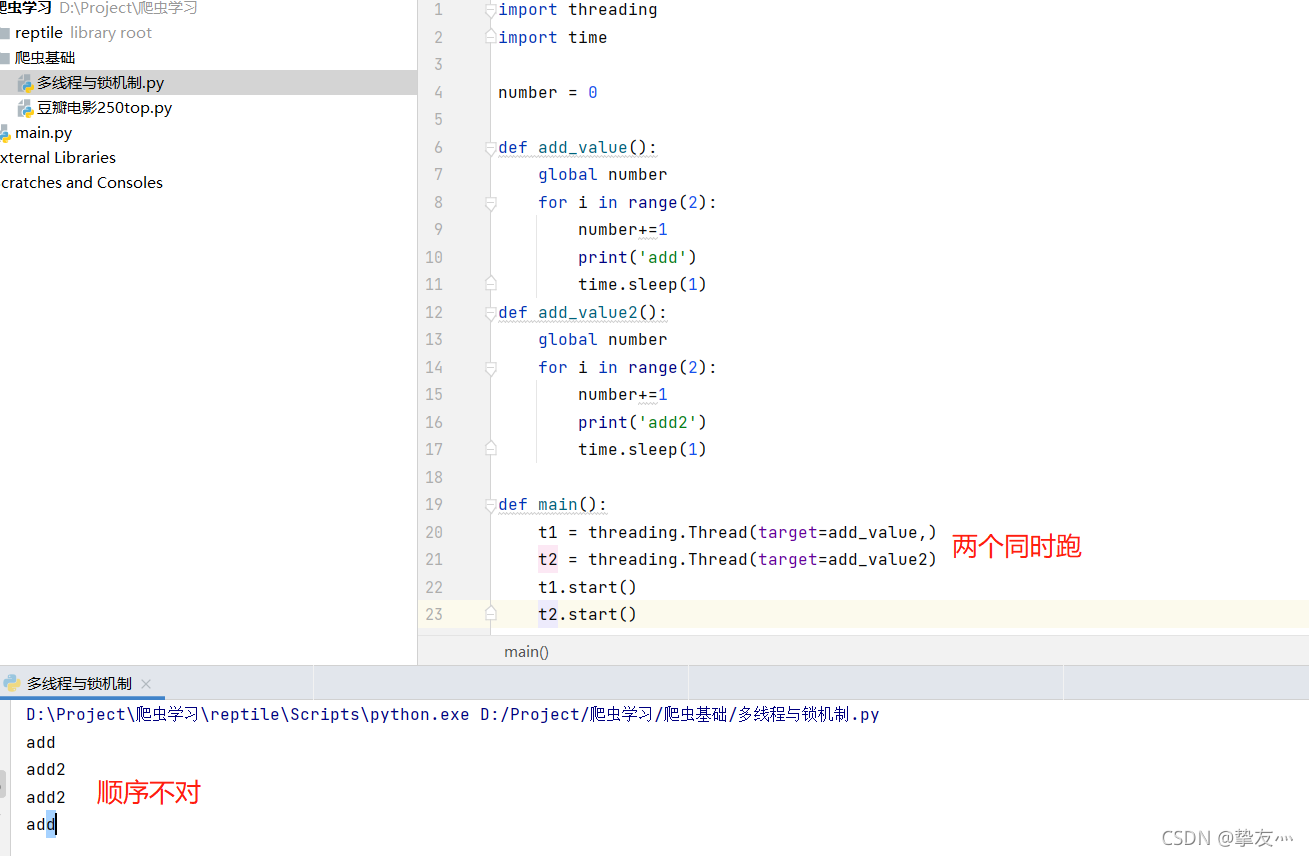
Task: Click the first 'add' console output line
Action: (x=41, y=743)
